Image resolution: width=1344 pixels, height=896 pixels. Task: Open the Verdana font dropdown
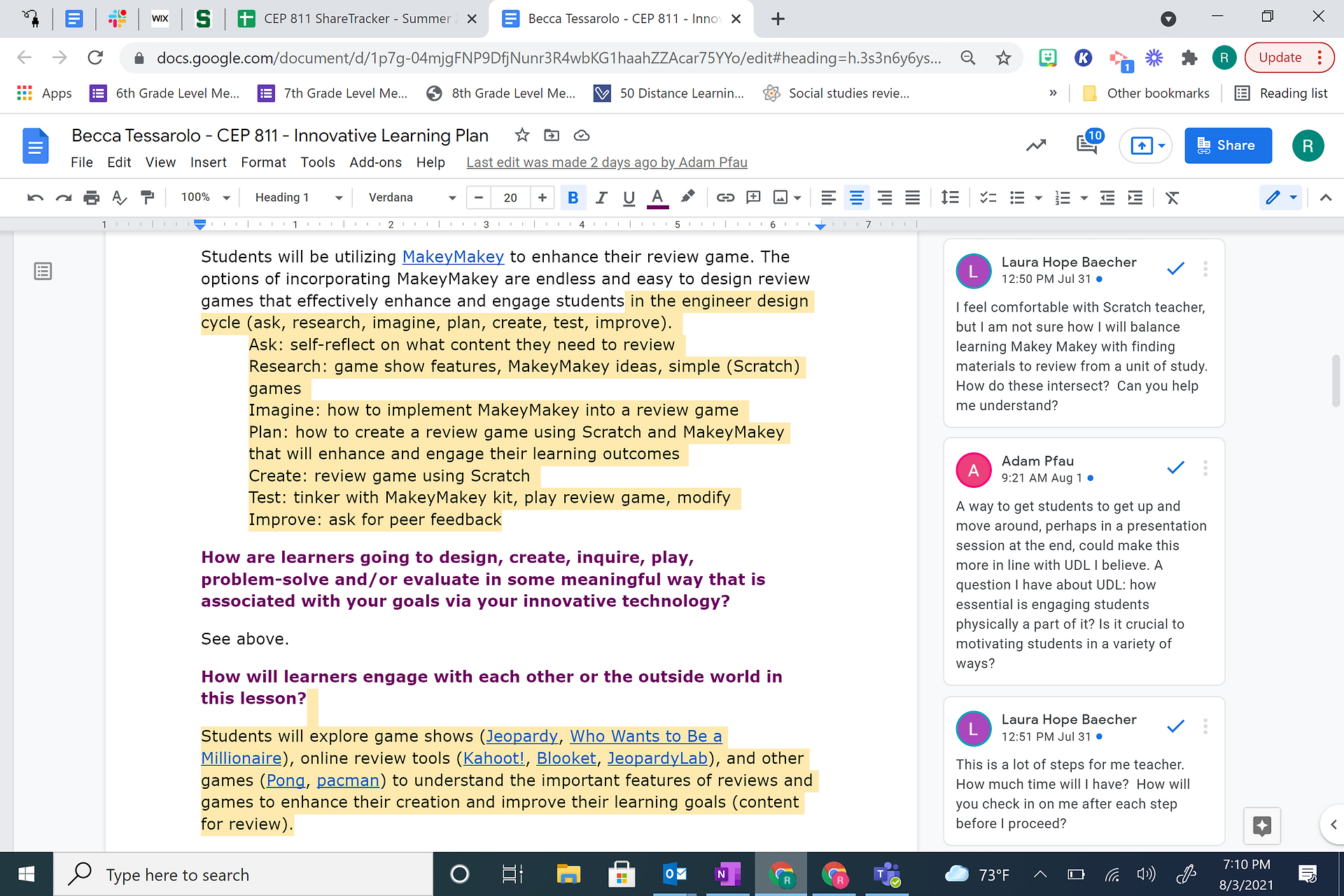(x=412, y=198)
